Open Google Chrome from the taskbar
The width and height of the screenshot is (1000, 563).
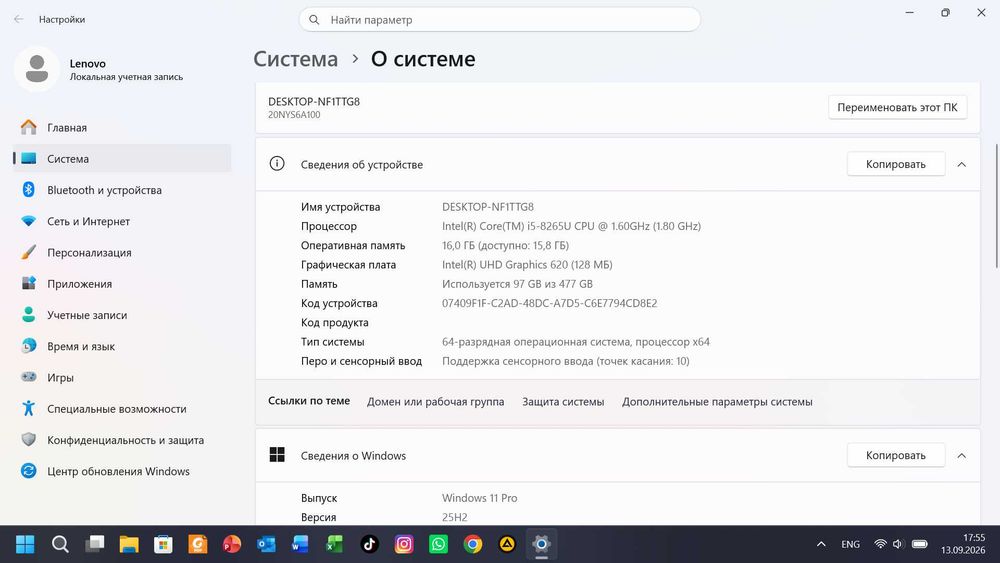pyautogui.click(x=473, y=544)
